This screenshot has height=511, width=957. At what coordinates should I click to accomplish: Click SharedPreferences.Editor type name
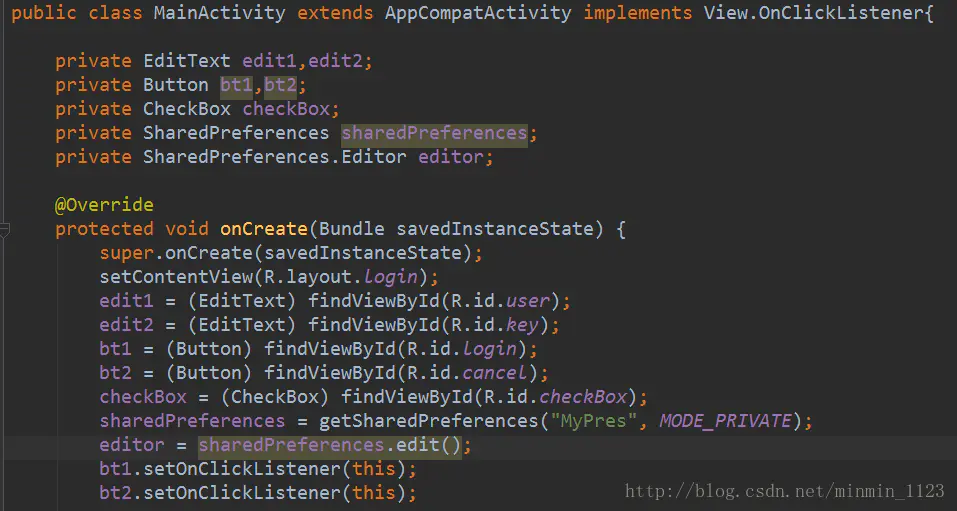275,157
